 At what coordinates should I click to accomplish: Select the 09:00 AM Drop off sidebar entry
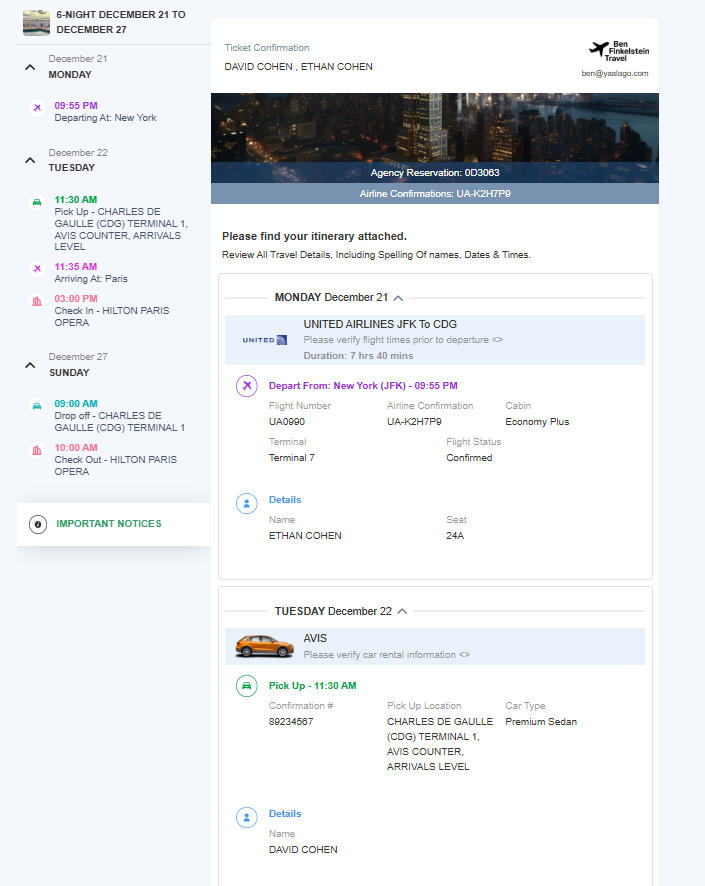pyautogui.click(x=120, y=415)
